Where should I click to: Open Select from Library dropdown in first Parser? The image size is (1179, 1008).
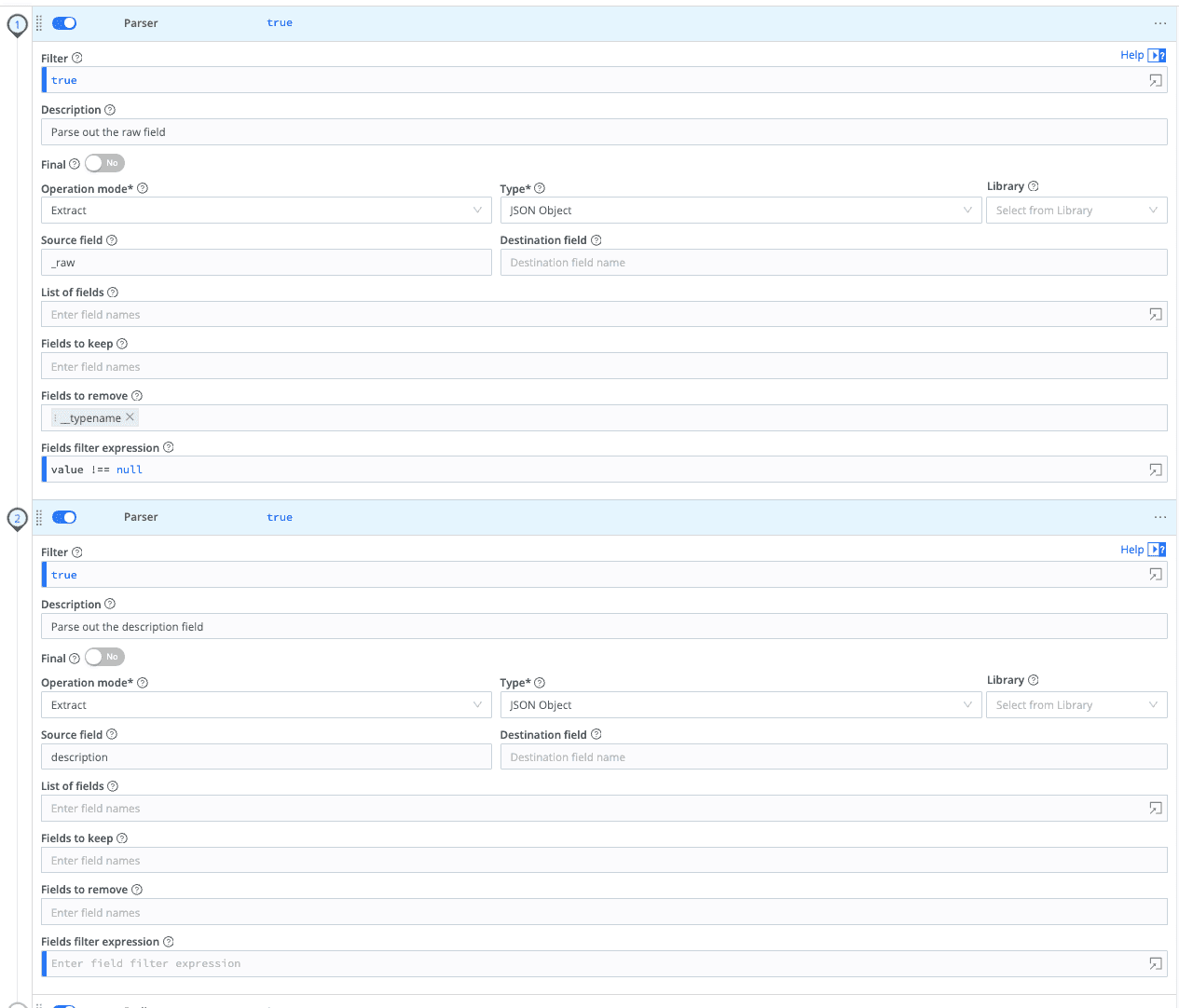1076,211
